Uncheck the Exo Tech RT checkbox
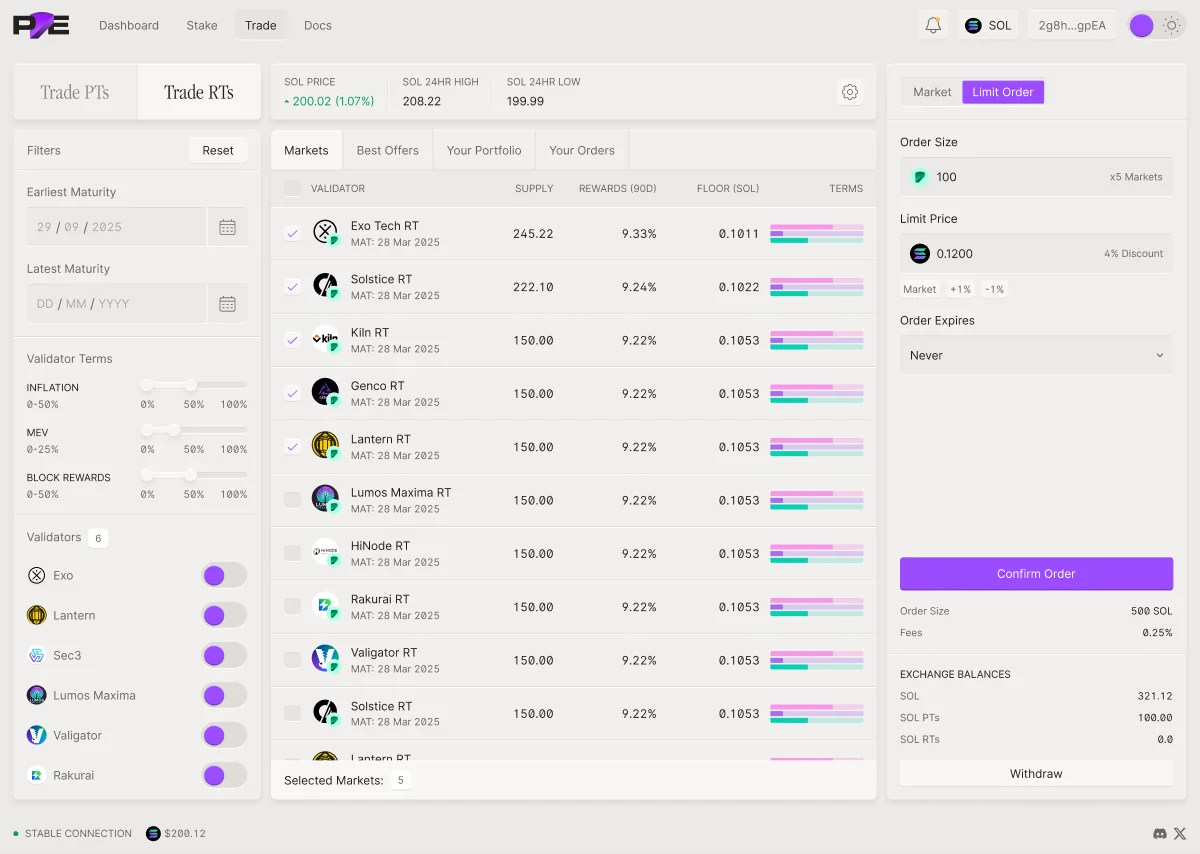This screenshot has height=854, width=1200. tap(292, 233)
